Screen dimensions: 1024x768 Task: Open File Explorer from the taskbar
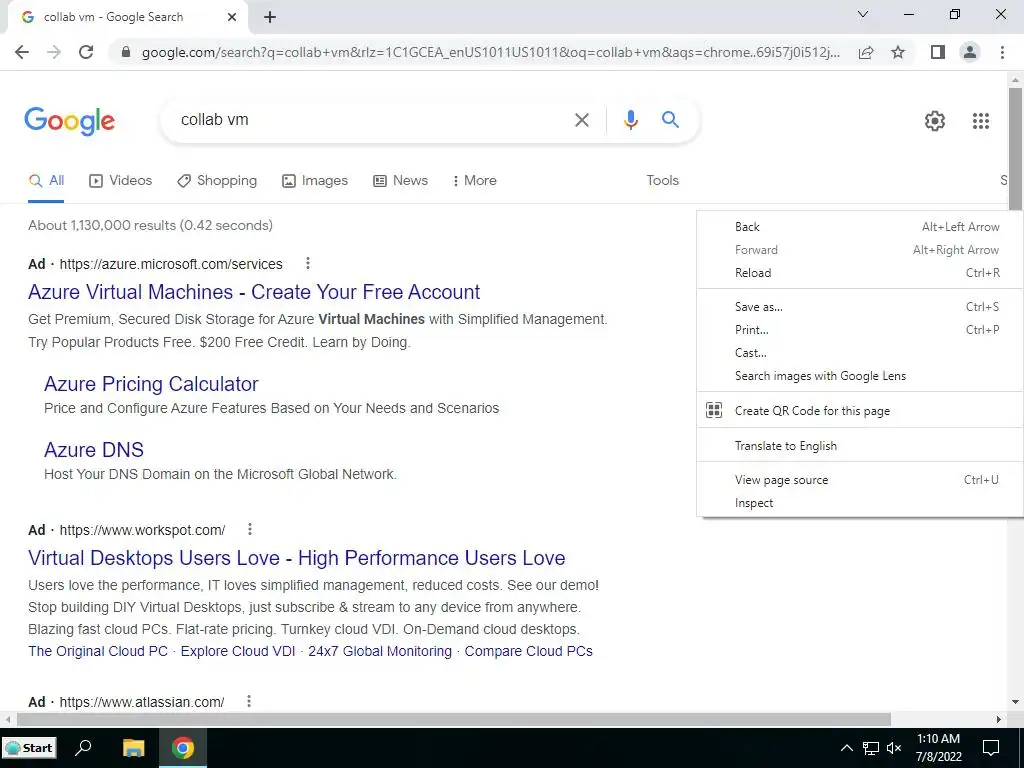click(x=133, y=748)
